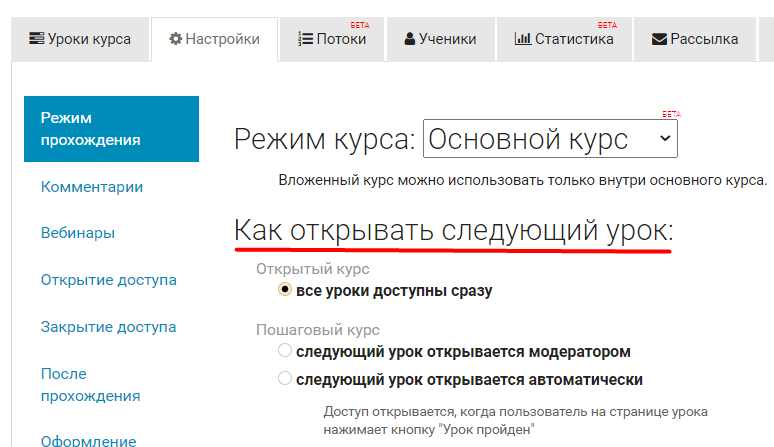The image size is (774, 447).
Task: Click the gear icon on the Настройки tab
Action: (176, 40)
